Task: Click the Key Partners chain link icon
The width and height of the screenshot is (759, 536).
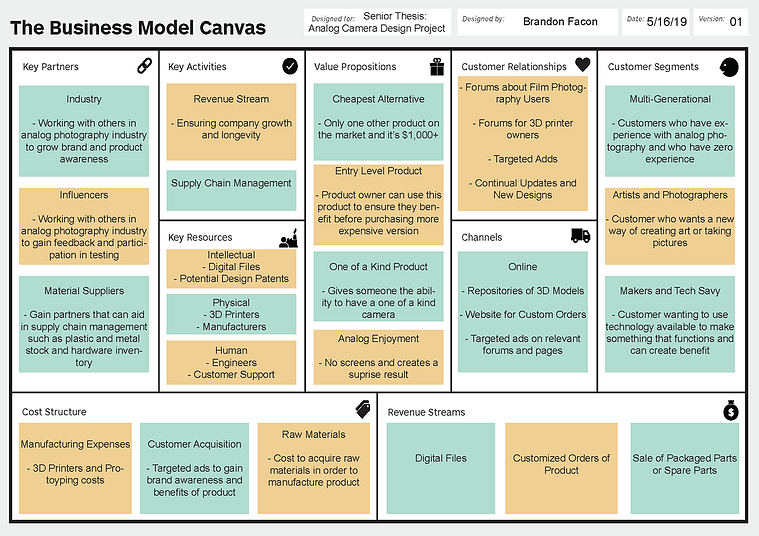Action: pyautogui.click(x=144, y=65)
